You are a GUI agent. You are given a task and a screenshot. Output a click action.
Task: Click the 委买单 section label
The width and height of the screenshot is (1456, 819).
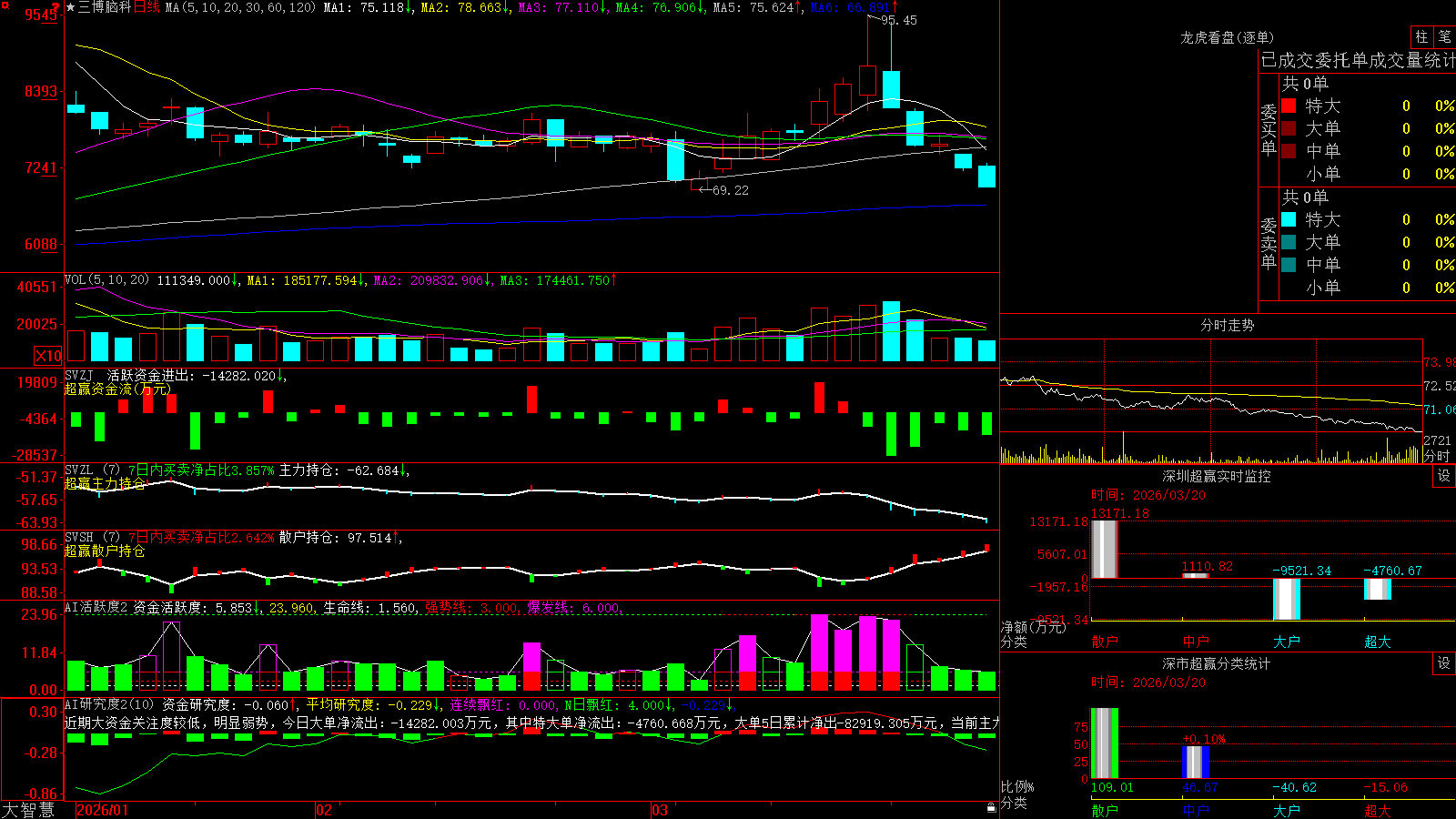tap(1269, 129)
